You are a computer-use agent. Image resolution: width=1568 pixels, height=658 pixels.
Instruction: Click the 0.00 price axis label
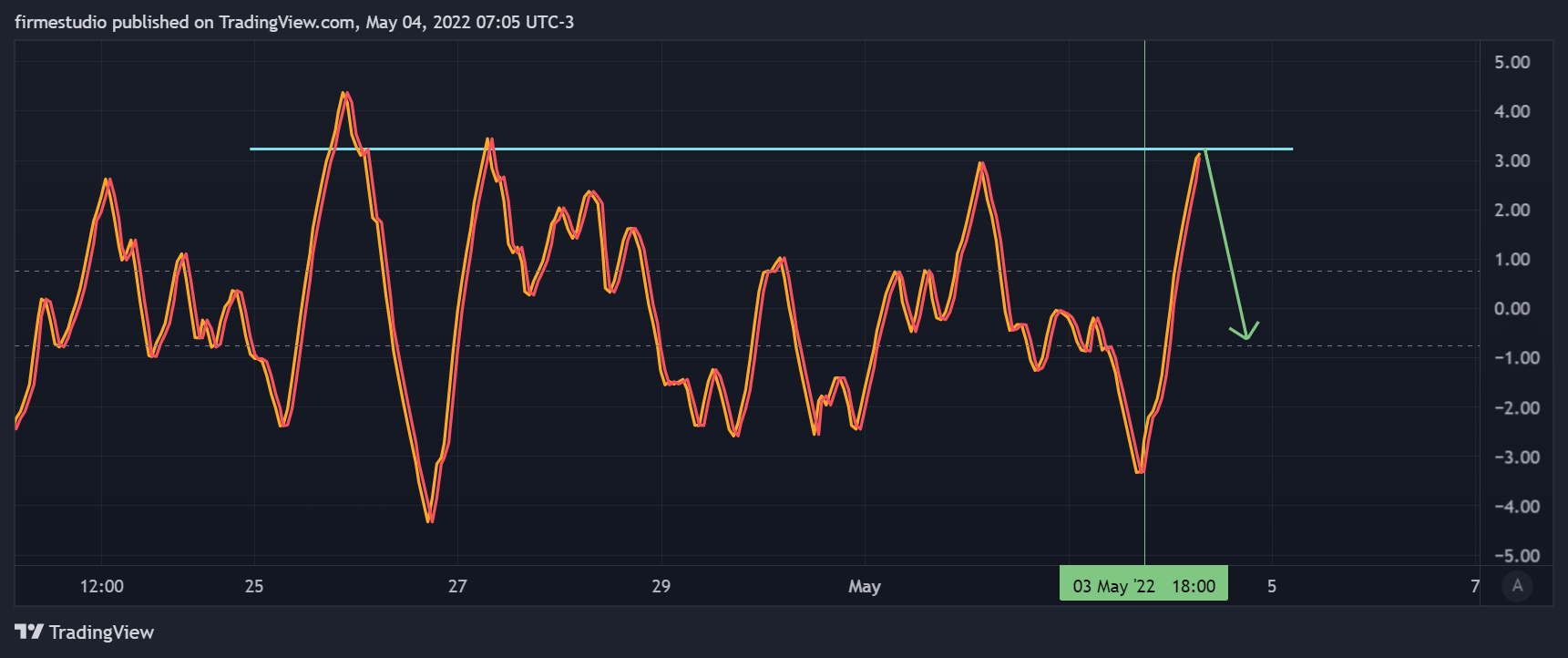[x=1512, y=308]
